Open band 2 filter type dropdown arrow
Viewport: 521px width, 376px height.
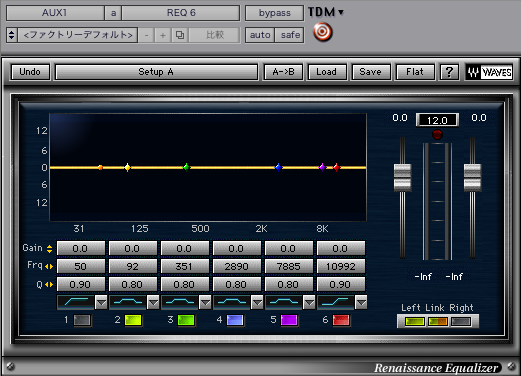pyautogui.click(x=153, y=302)
